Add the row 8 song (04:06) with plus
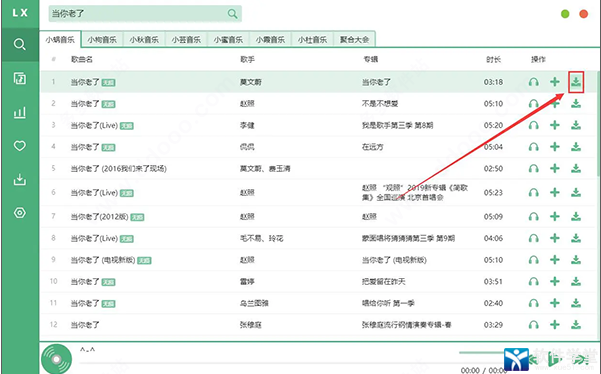This screenshot has width=601, height=374. coord(555,238)
